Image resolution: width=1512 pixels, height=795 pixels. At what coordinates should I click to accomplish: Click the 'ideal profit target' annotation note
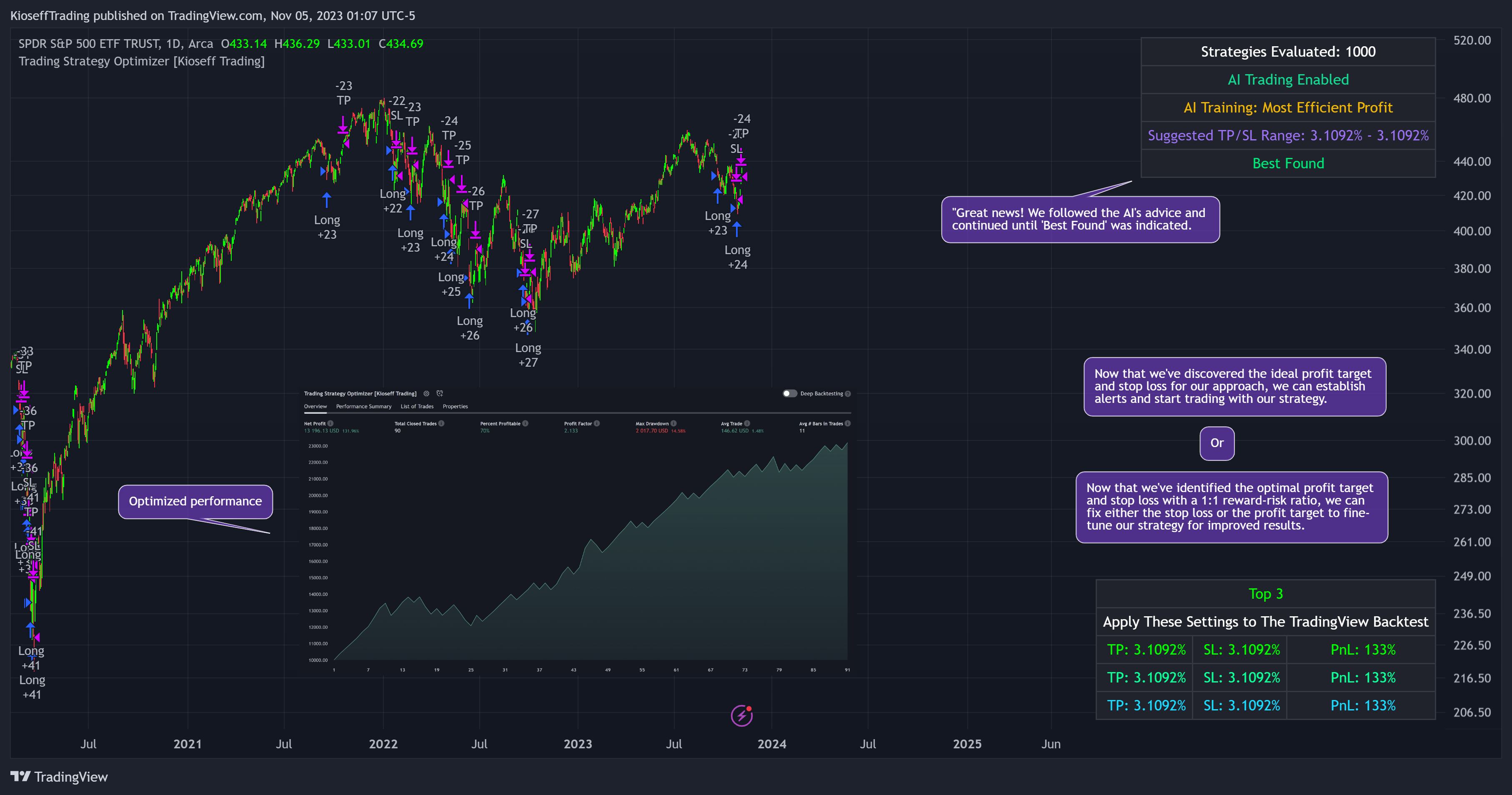(x=1234, y=387)
